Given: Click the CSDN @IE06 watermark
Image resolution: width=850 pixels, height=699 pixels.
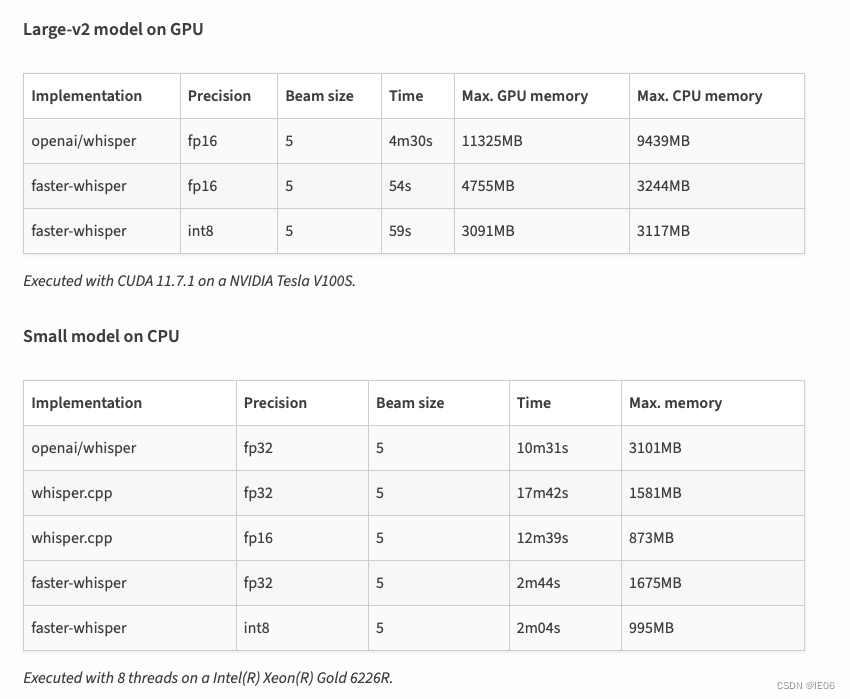Looking at the screenshot, I should pos(806,685).
